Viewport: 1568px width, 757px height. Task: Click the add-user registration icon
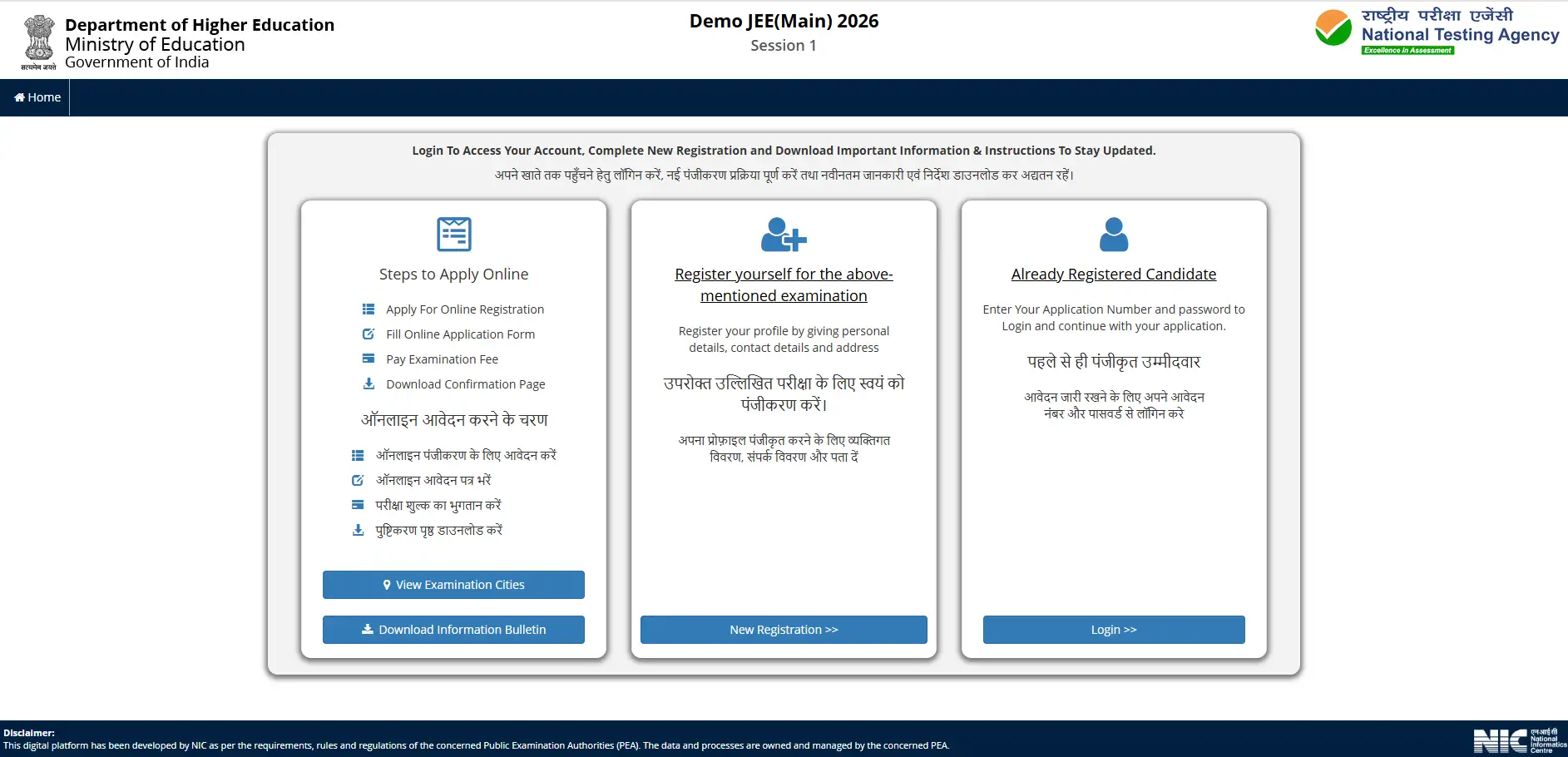tap(784, 235)
